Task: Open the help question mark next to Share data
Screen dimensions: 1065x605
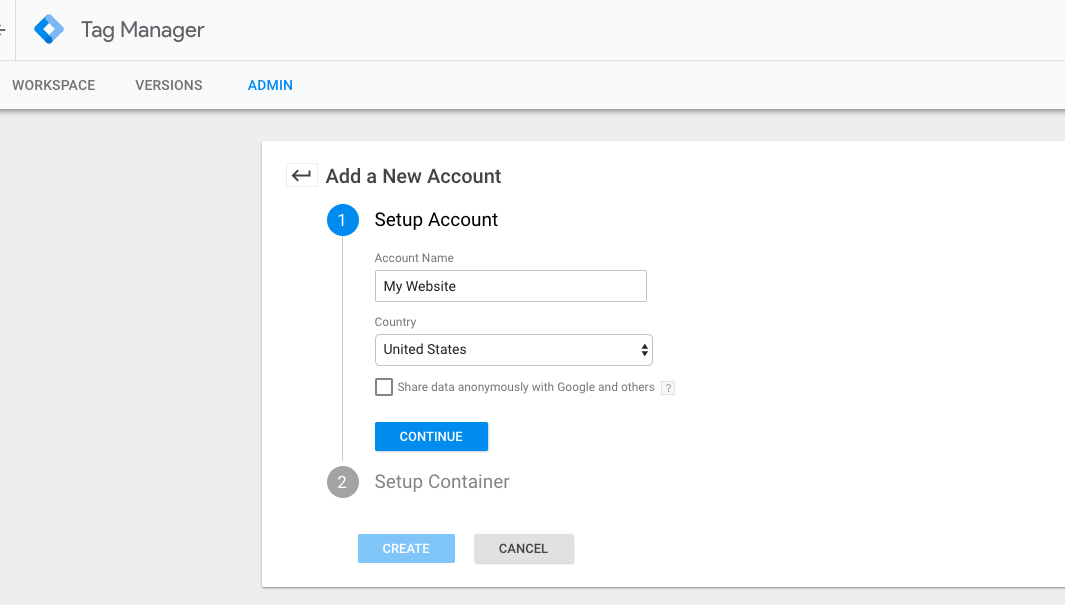Action: pyautogui.click(x=668, y=388)
